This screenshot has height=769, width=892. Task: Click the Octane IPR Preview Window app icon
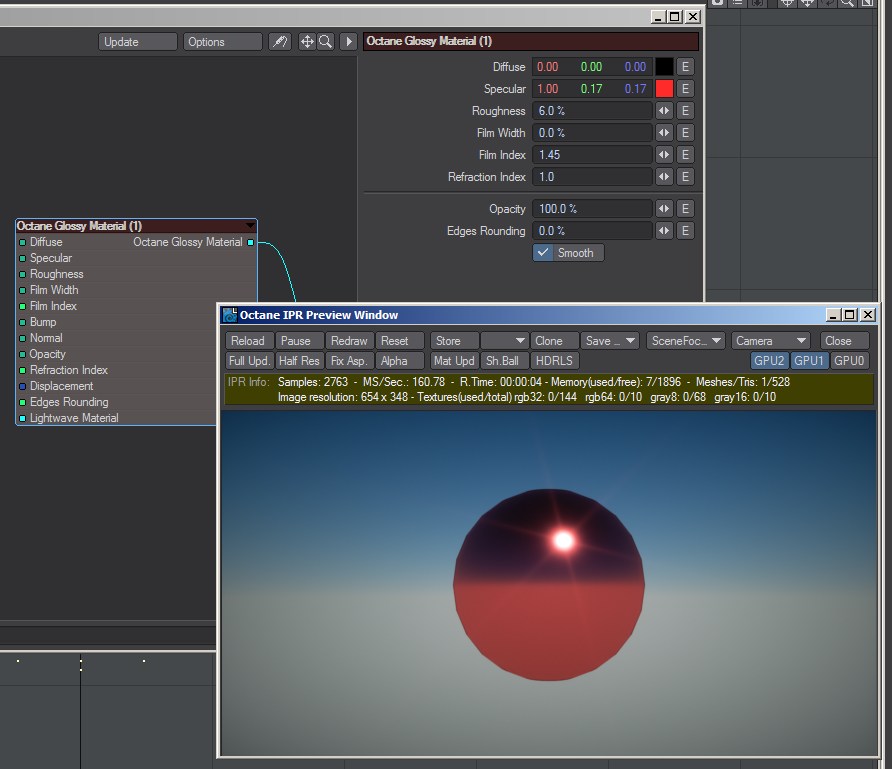coord(230,315)
